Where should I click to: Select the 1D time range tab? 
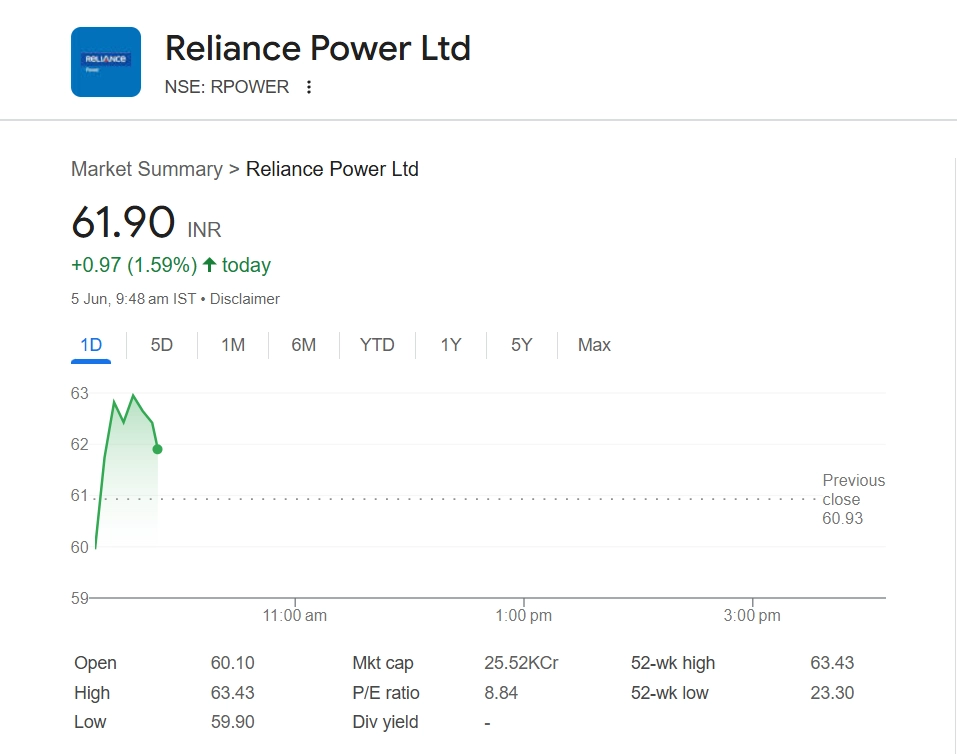pos(91,345)
